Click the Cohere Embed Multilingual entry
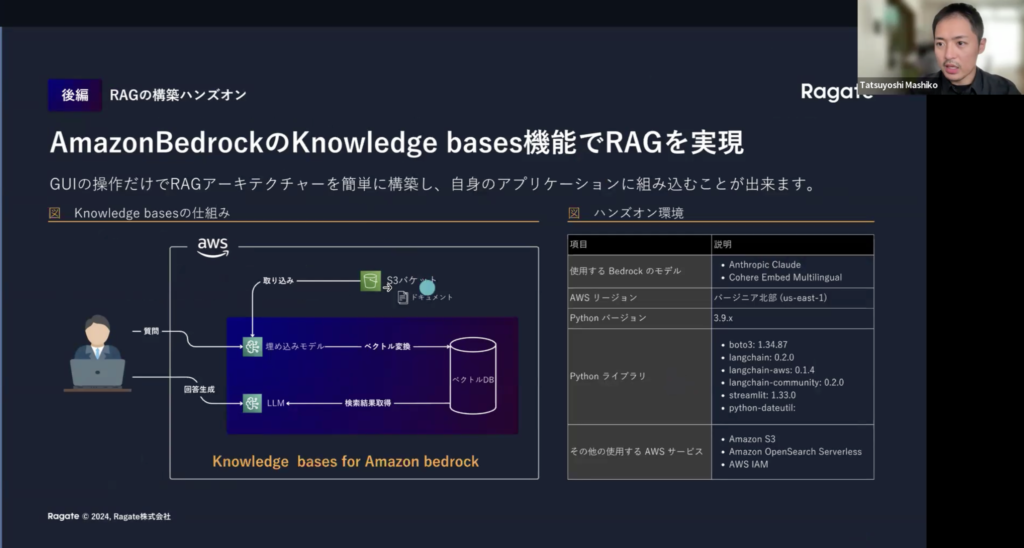The width and height of the screenshot is (1024, 548). click(x=786, y=278)
